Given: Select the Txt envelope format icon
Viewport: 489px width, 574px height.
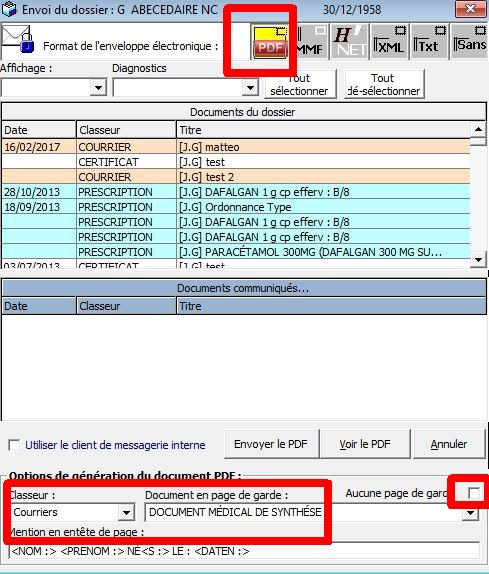Looking at the screenshot, I should (429, 41).
